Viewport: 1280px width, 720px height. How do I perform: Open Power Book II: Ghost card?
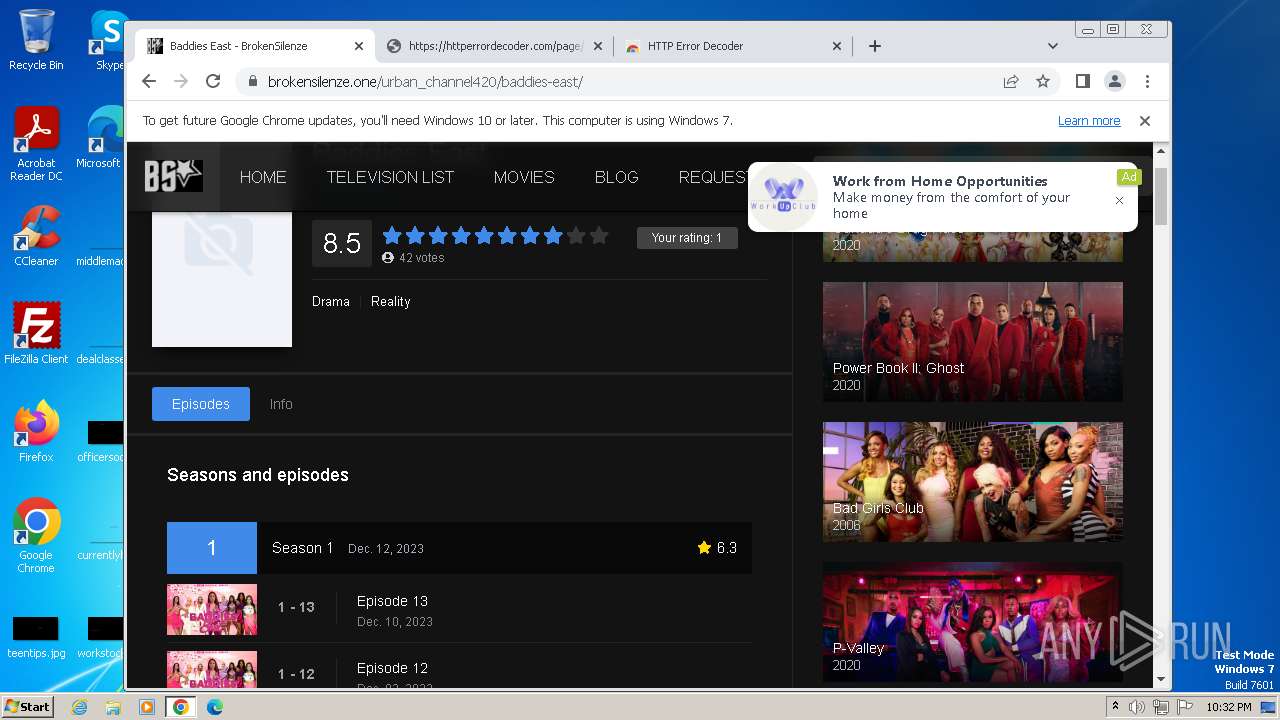pos(973,342)
